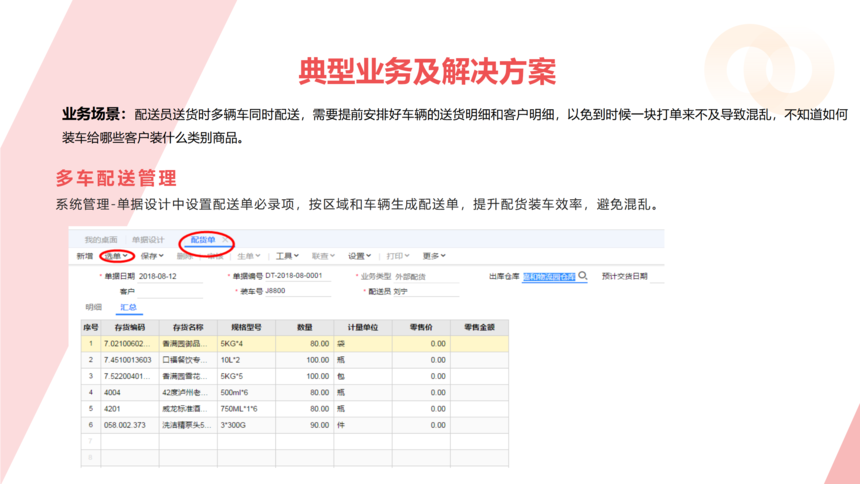Click spec cell 3*300G

coord(246,425)
